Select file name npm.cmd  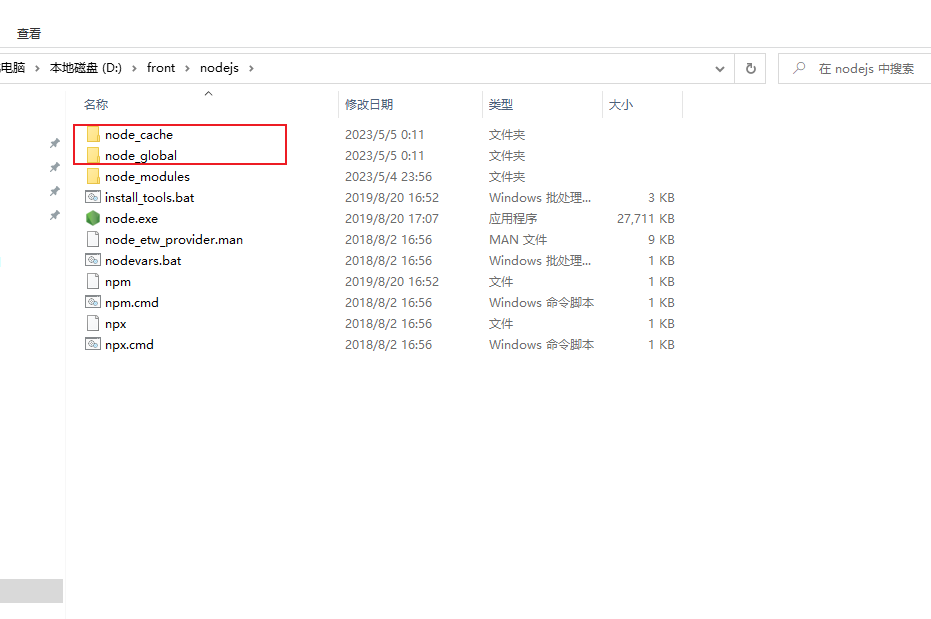point(132,303)
